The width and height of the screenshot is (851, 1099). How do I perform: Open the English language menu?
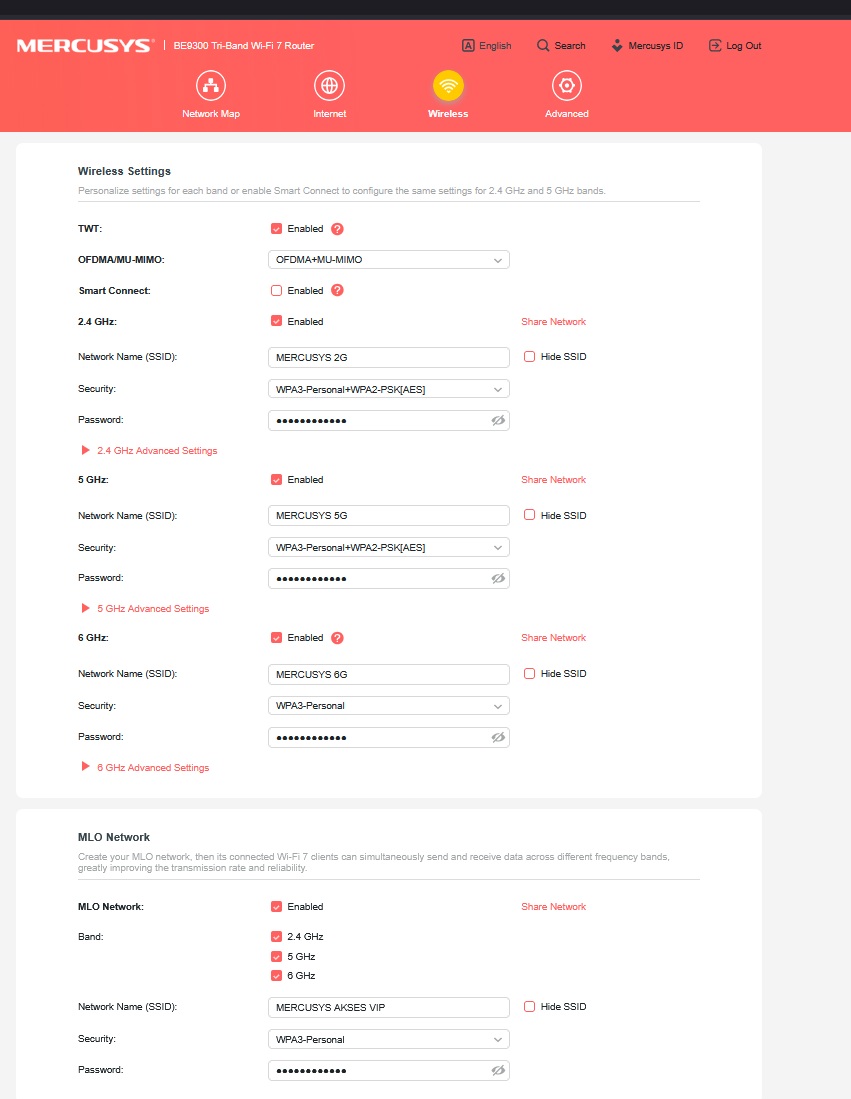[486, 46]
